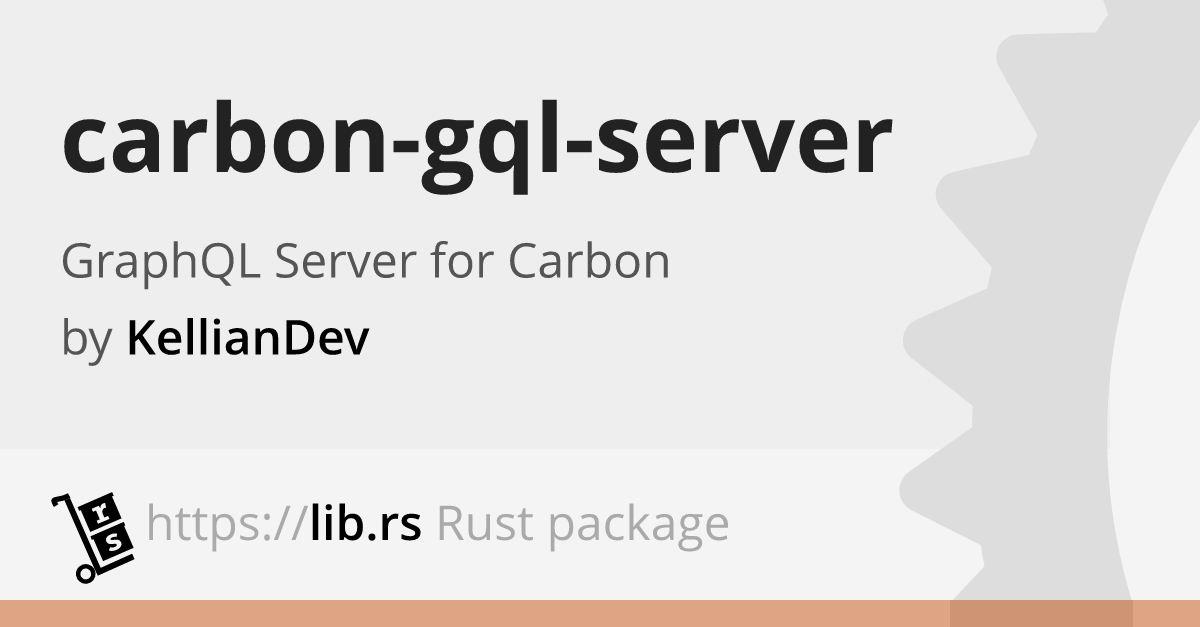Image resolution: width=1200 pixels, height=627 pixels.
Task: Click the darker orange segment below the gear
Action: click(1041, 613)
